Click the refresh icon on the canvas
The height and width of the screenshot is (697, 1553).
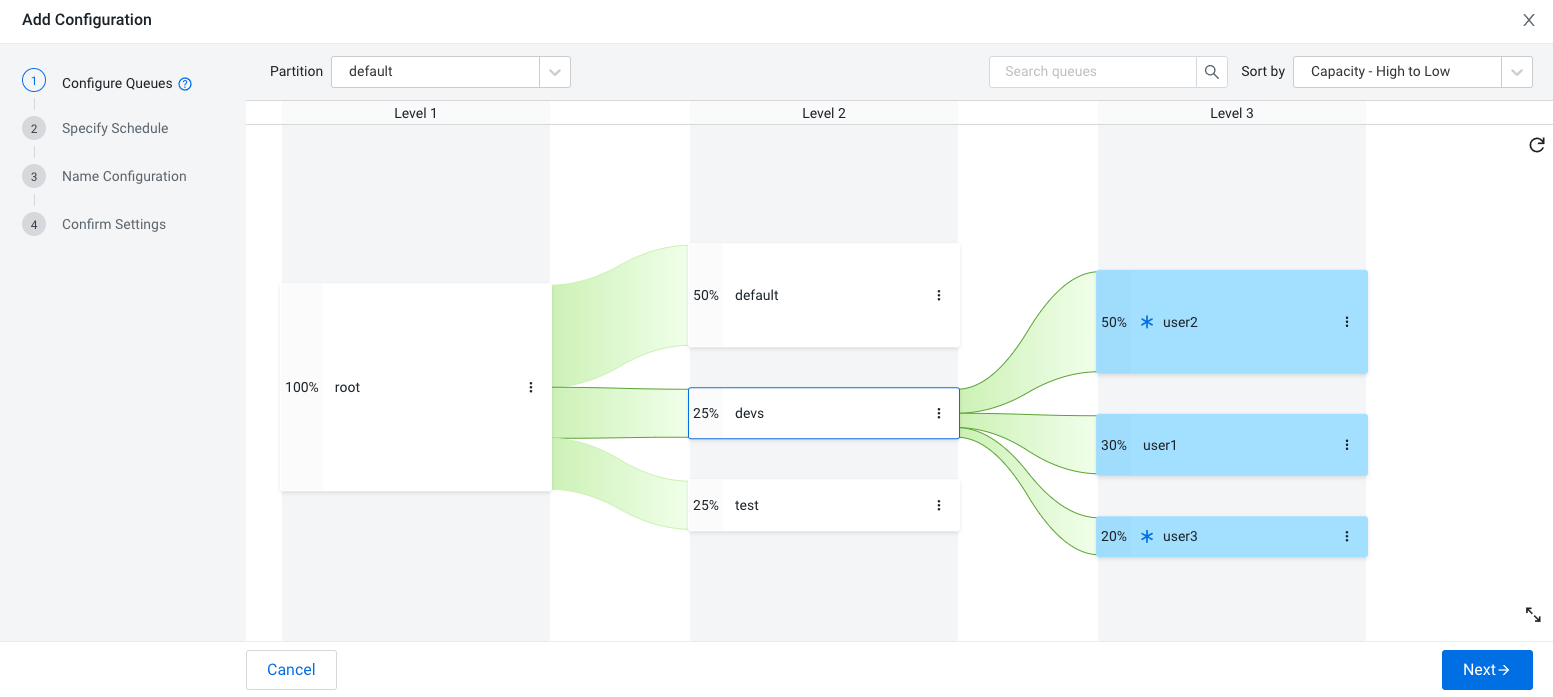coord(1537,145)
